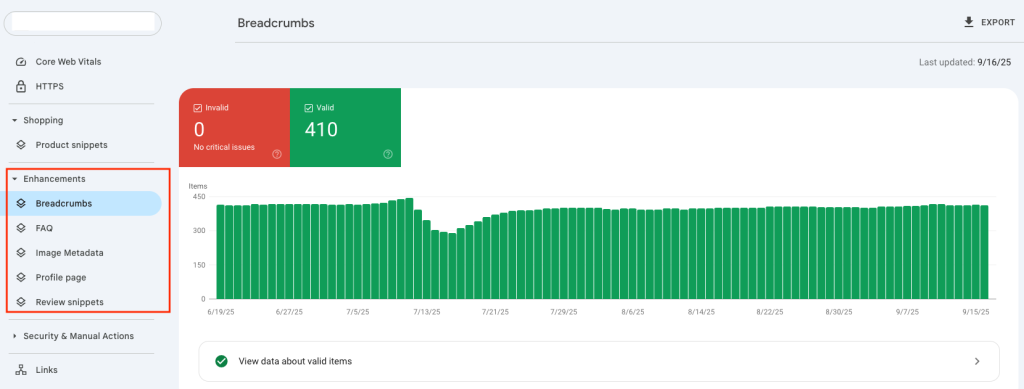Screen dimensions: 1024x389
Task: Click the Export download arrow icon
Action: (968, 22)
